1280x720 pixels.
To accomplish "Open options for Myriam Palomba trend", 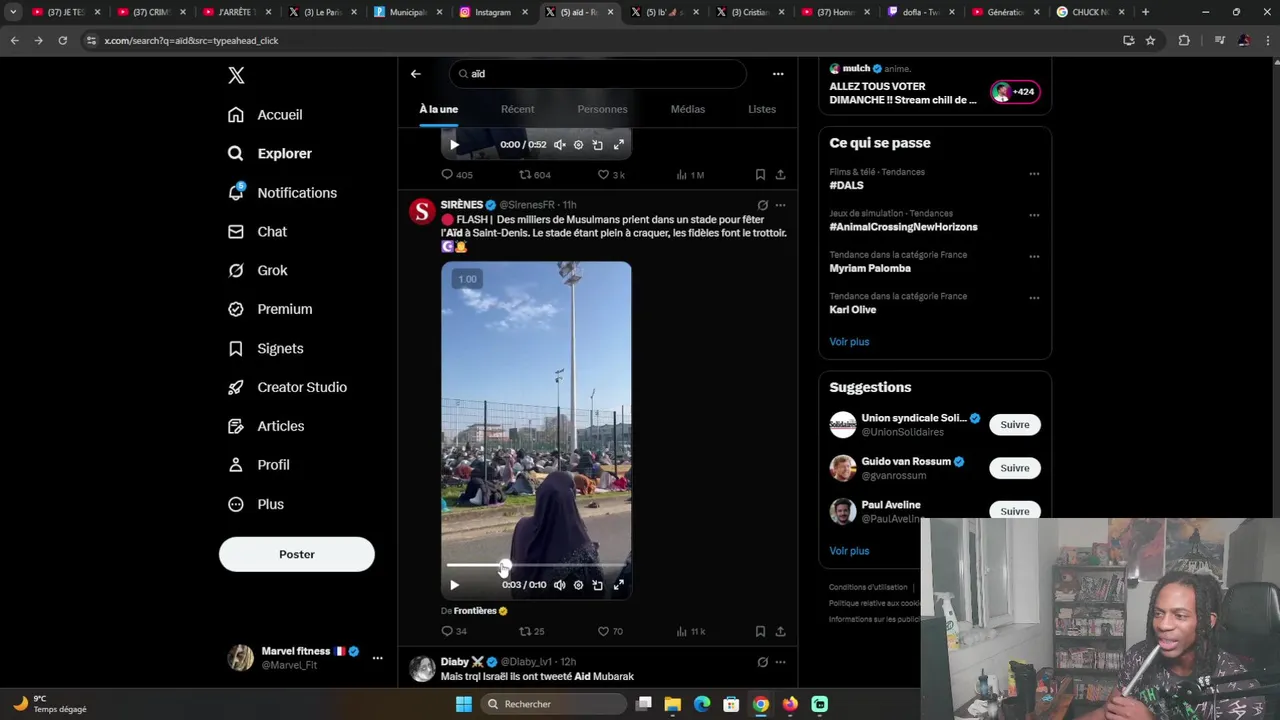I will 1034,256.
